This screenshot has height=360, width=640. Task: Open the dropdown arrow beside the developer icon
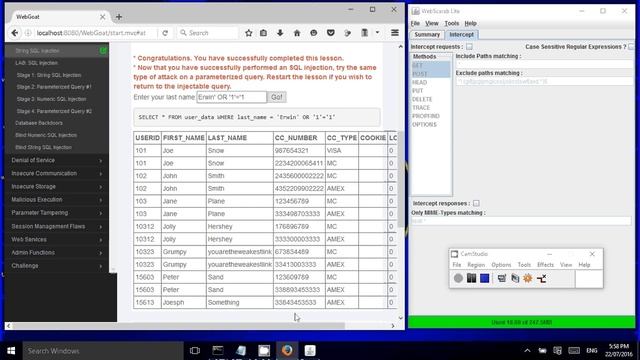(x=378, y=33)
